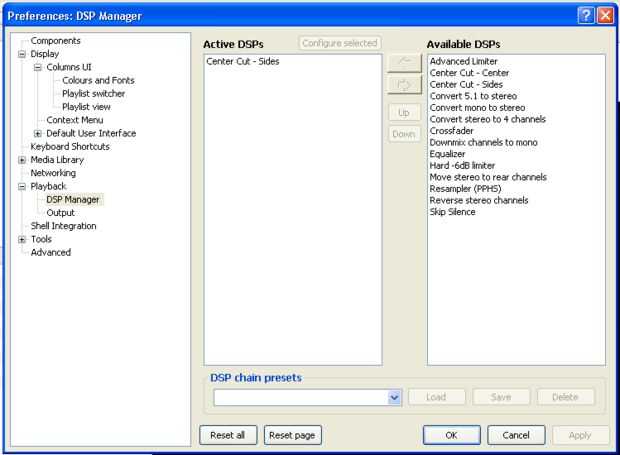Screen dimensions: 620x455
Task: Click the Up button
Action: click(404, 113)
